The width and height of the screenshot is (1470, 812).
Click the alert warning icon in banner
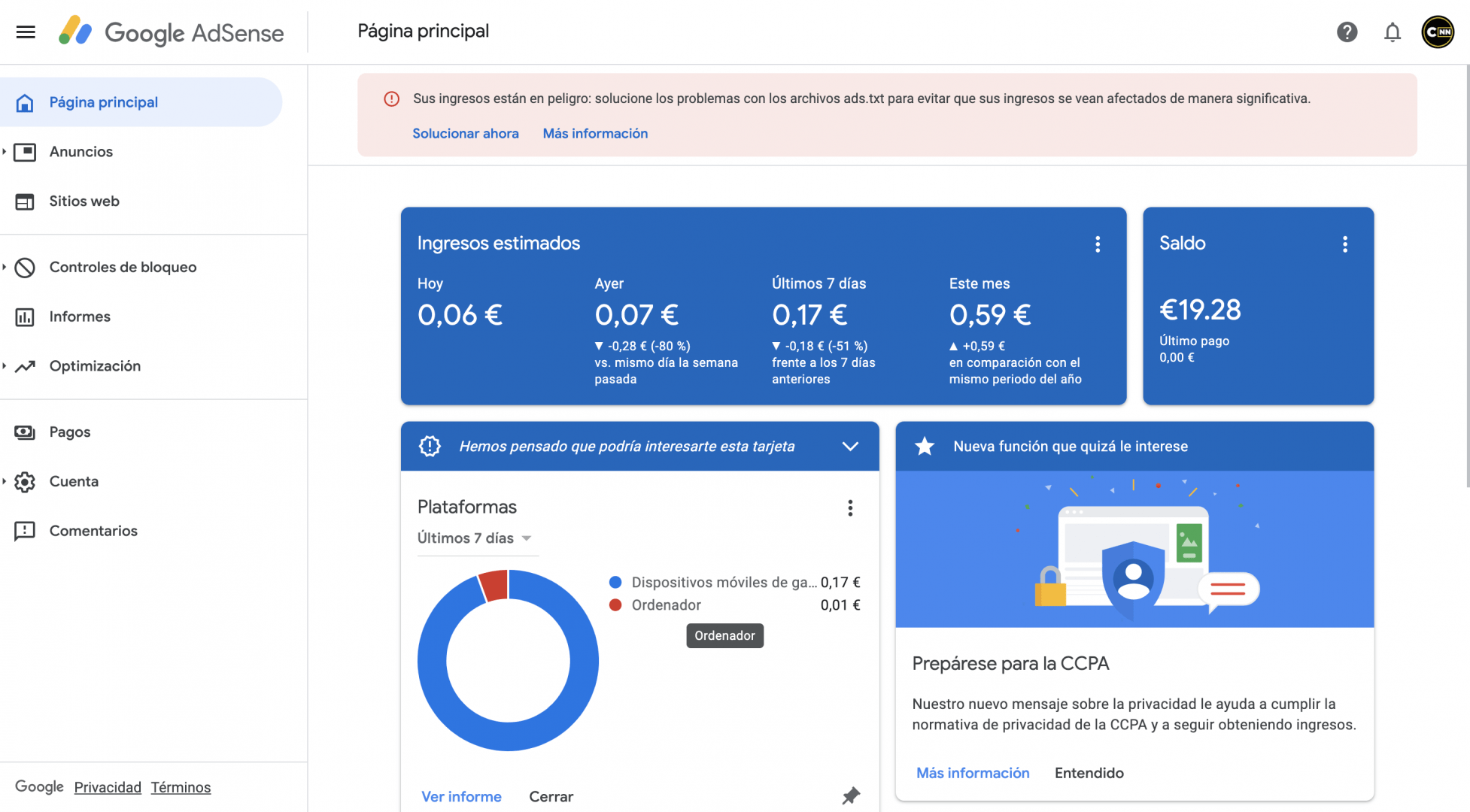391,98
